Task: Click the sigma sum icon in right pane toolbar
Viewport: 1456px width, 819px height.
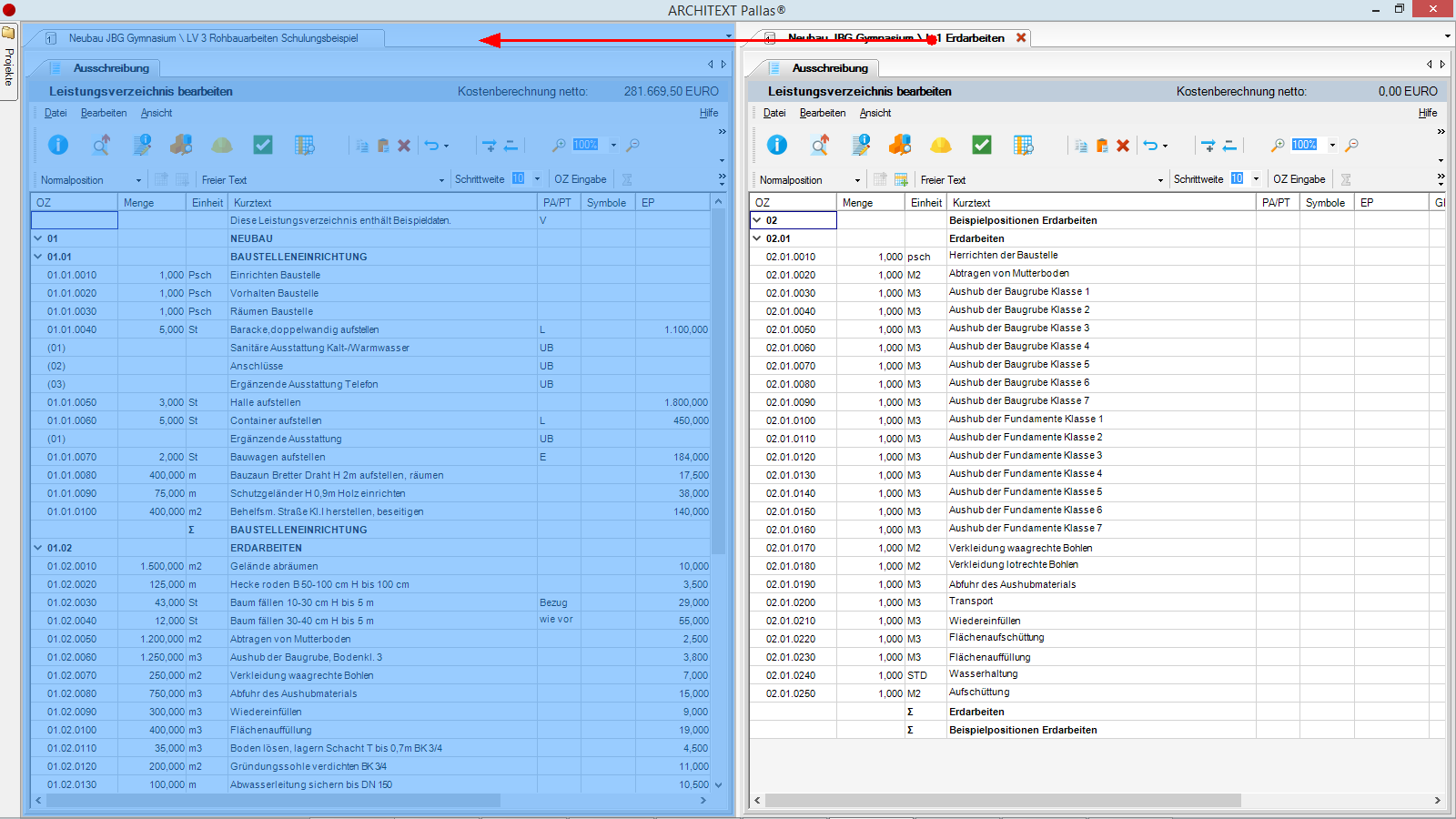Action: click(1346, 179)
